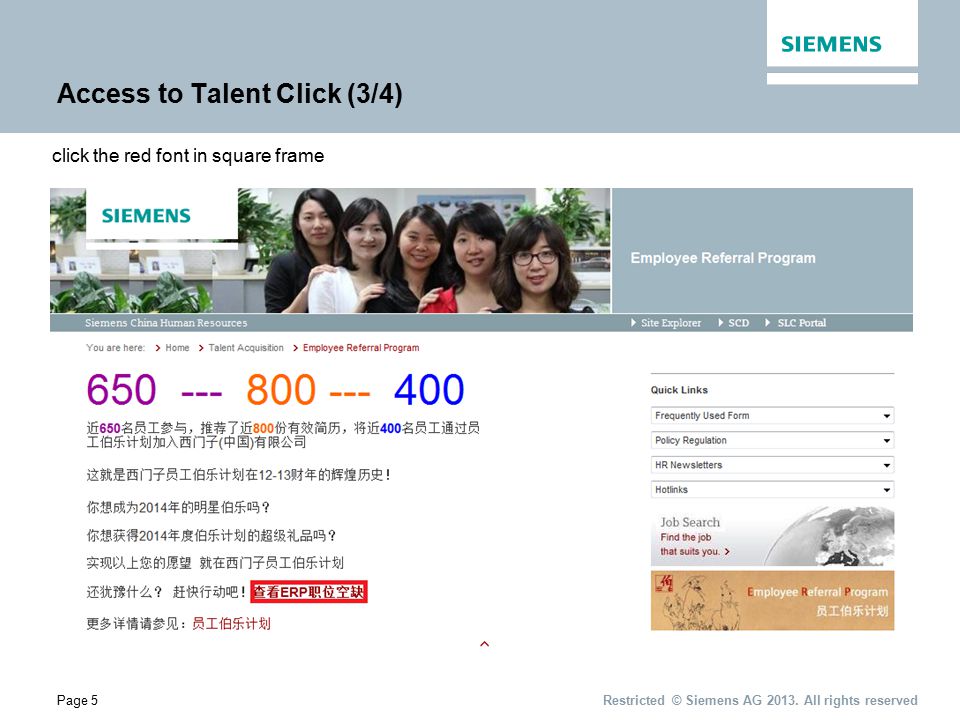Click the 'Page 5' footer text

(77, 700)
